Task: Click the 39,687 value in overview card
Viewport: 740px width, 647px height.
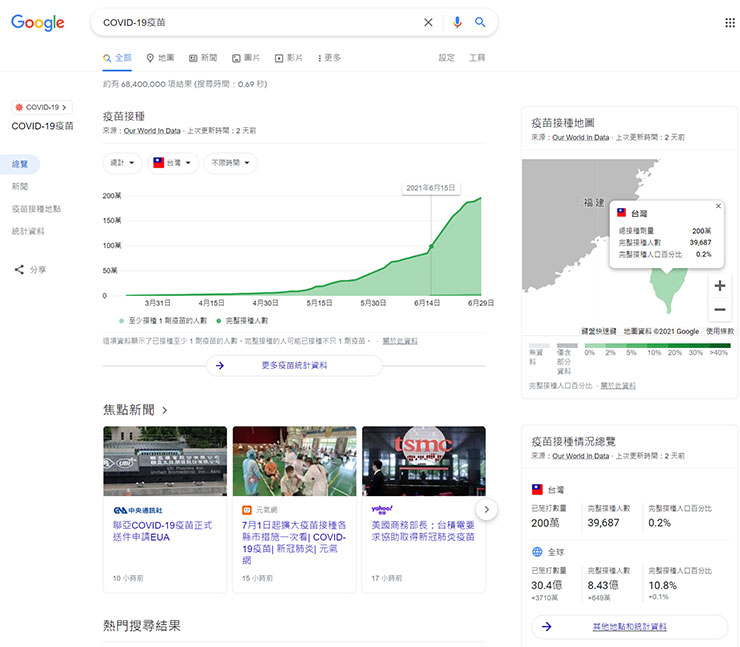Action: [x=603, y=523]
